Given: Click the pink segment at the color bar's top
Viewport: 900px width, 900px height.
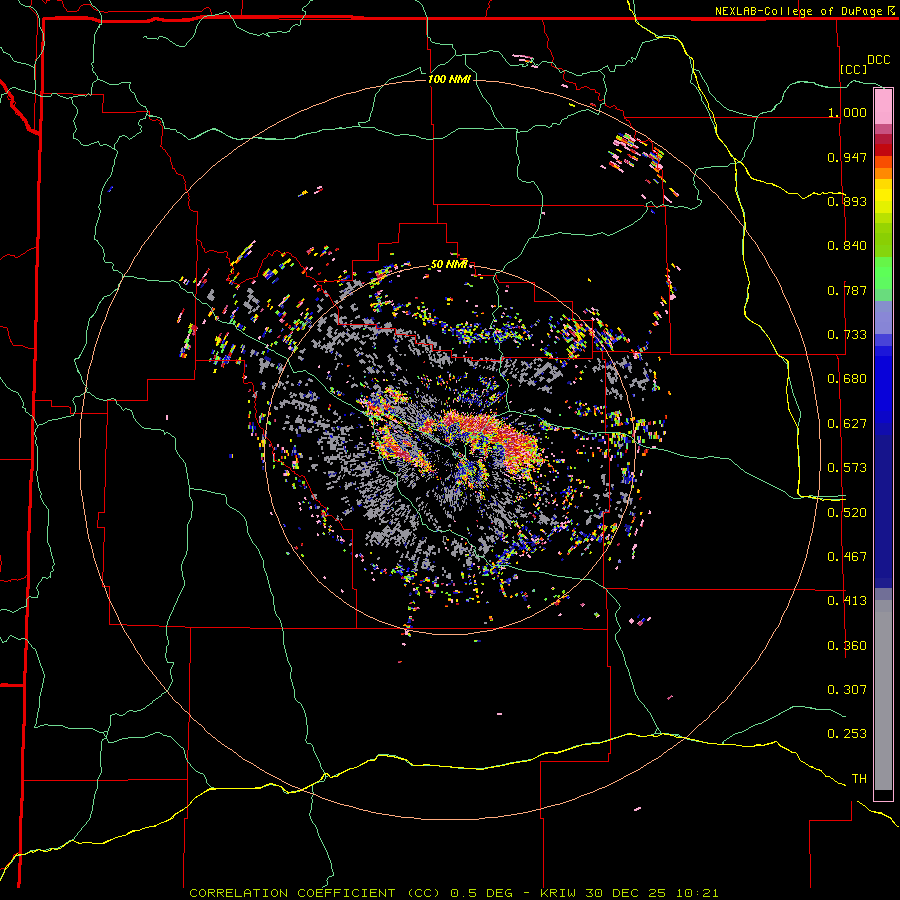Looking at the screenshot, I should tap(883, 107).
